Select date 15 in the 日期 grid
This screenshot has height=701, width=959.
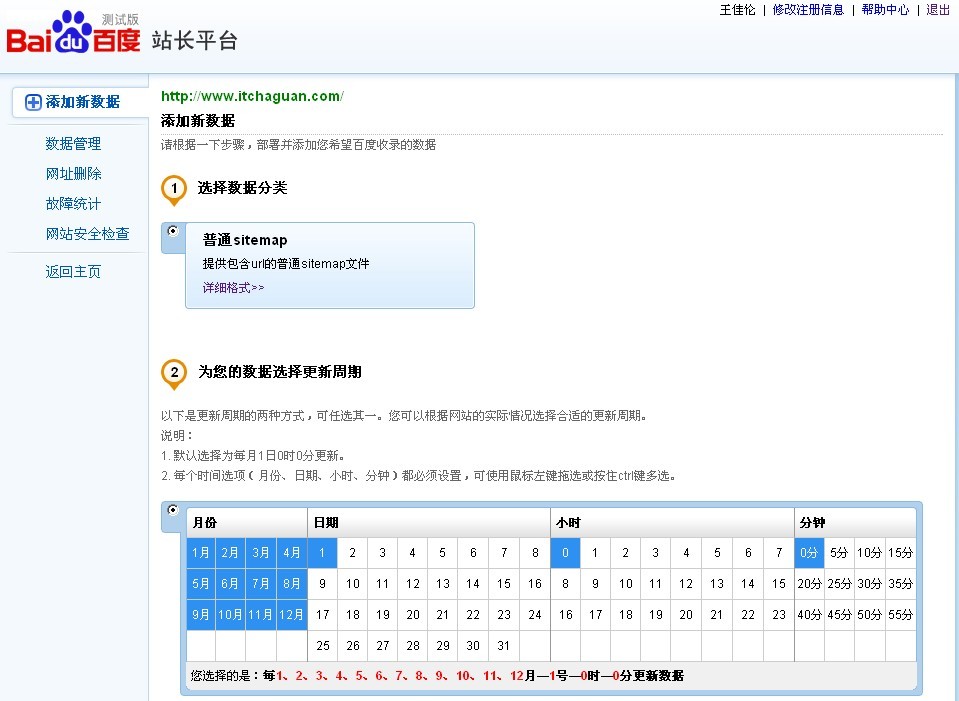pyautogui.click(x=504, y=584)
